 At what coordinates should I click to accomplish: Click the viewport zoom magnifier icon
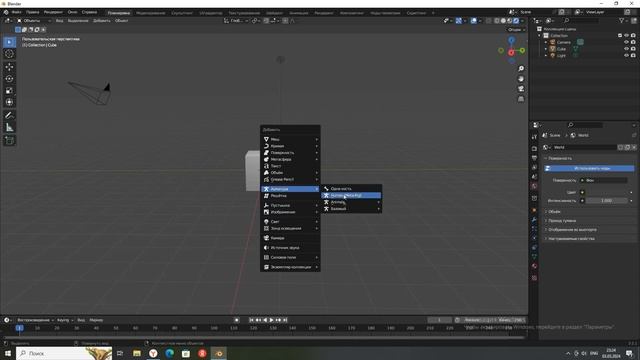click(x=521, y=69)
